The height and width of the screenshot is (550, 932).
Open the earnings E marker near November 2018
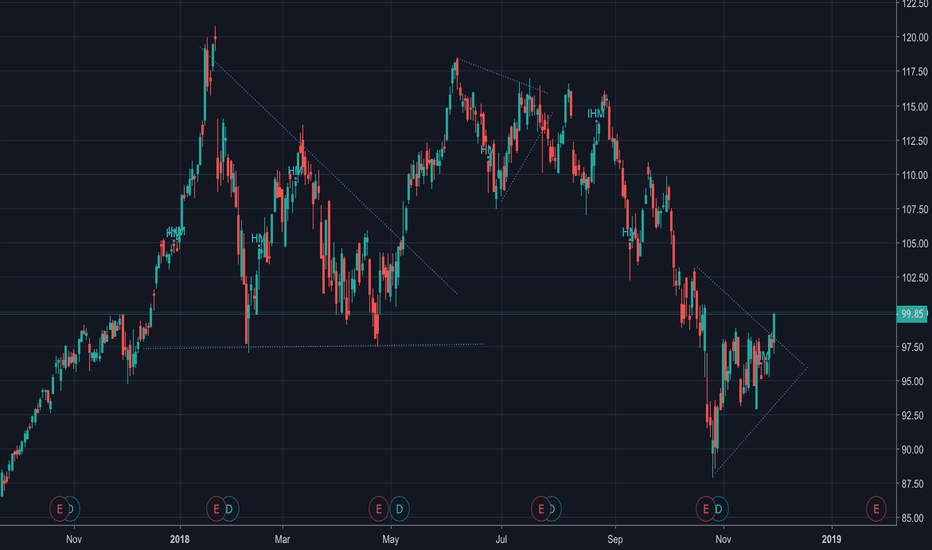coord(706,509)
